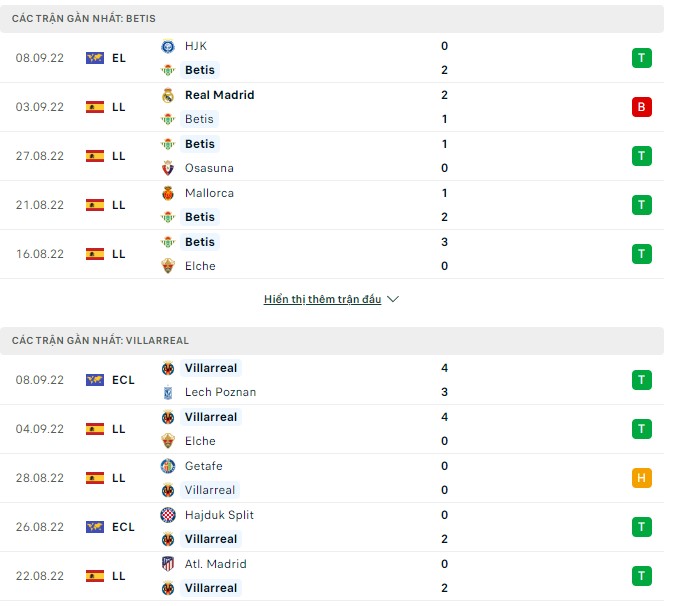The height and width of the screenshot is (606, 673).
Task: Click 'Hiển thị thêm trận đấu' link
Action: click(x=322, y=300)
